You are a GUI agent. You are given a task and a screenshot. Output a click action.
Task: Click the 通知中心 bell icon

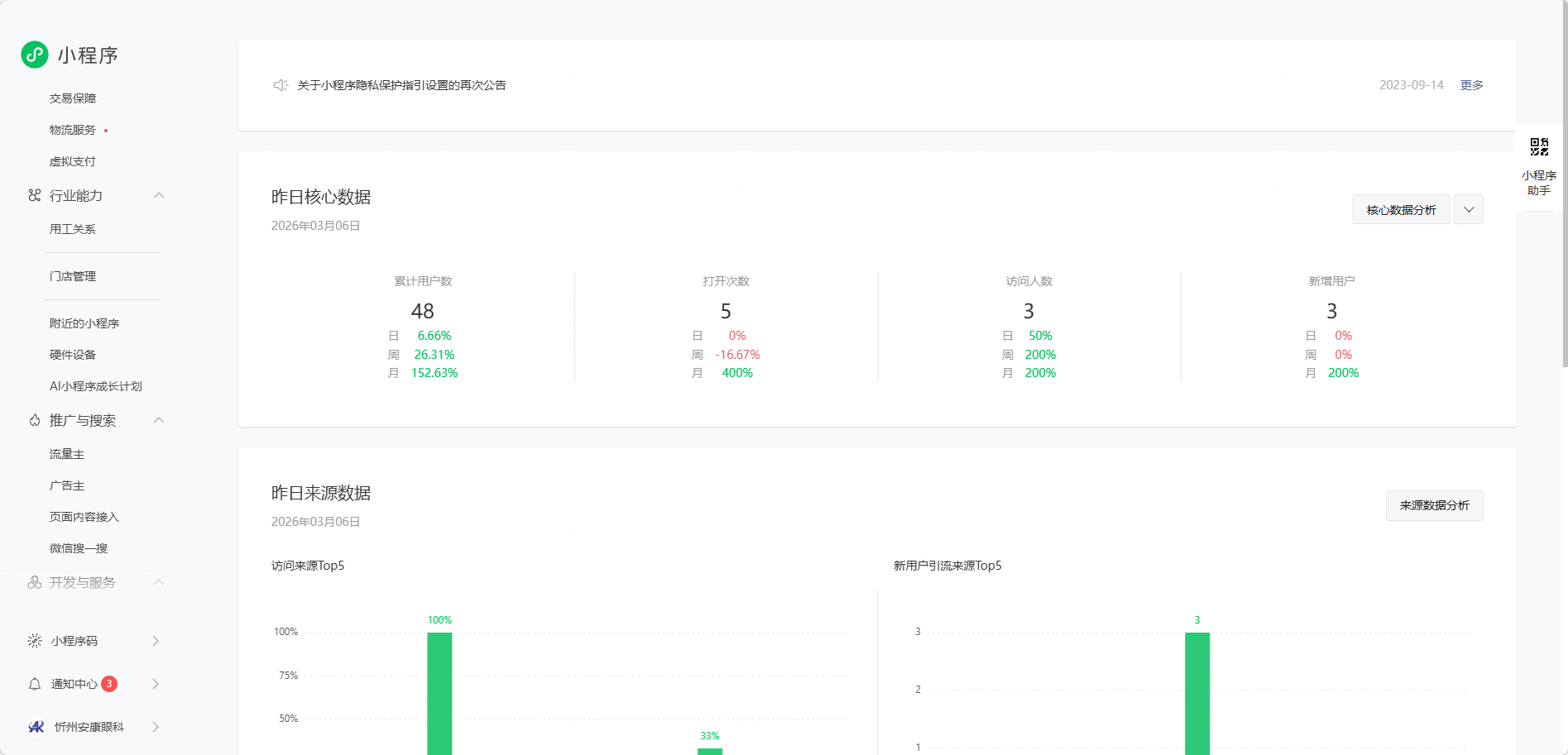[35, 684]
